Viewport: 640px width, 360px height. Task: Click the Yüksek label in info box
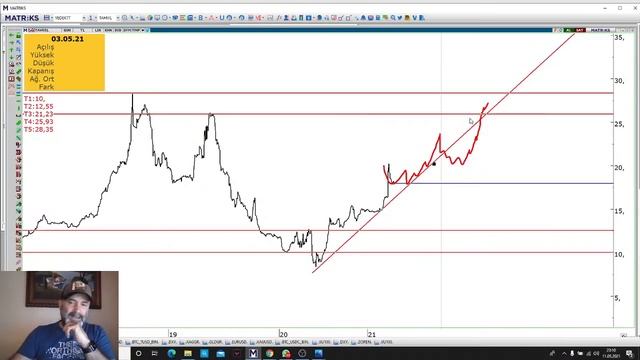click(42, 55)
